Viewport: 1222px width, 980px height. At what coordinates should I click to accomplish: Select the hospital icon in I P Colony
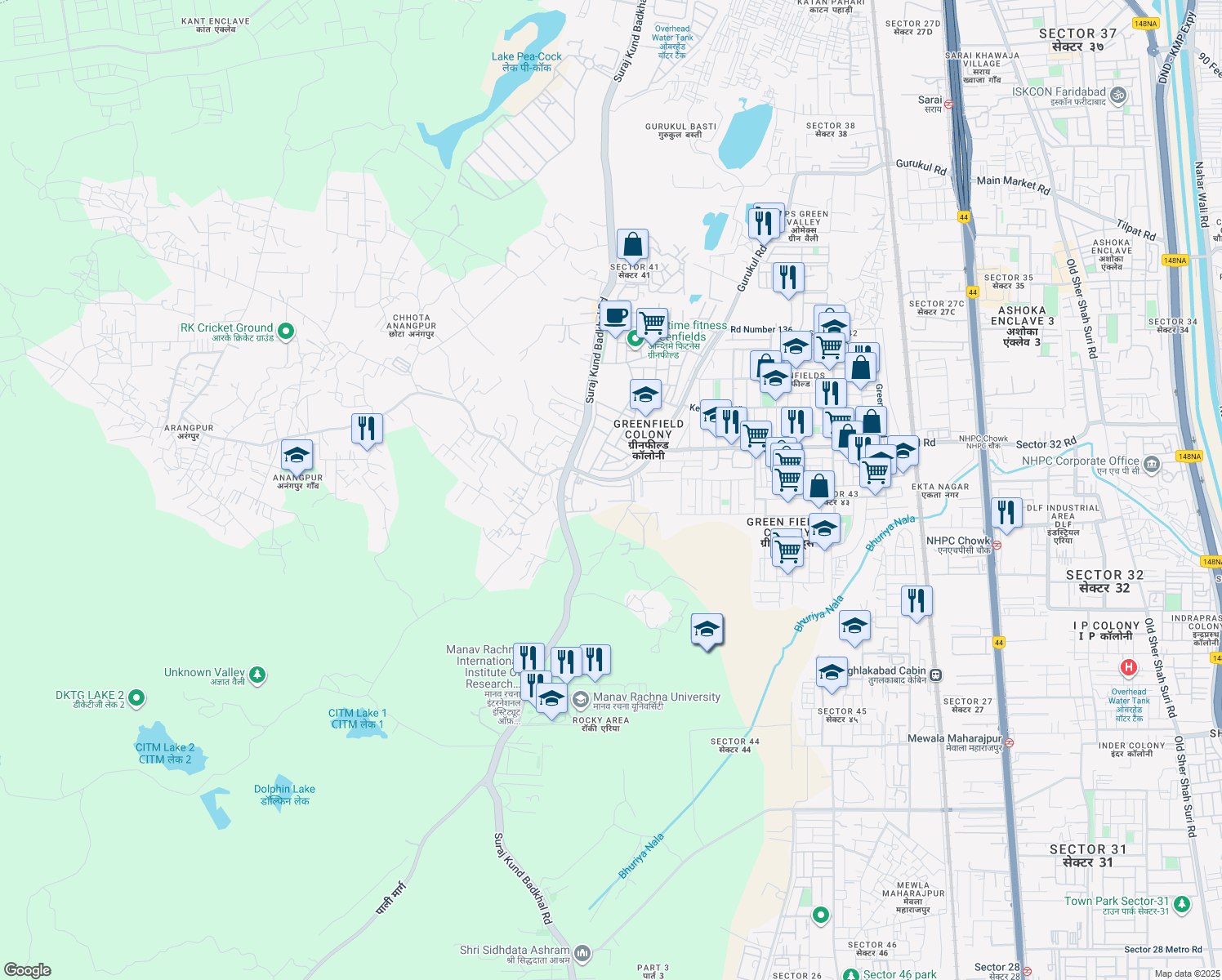tap(1129, 668)
